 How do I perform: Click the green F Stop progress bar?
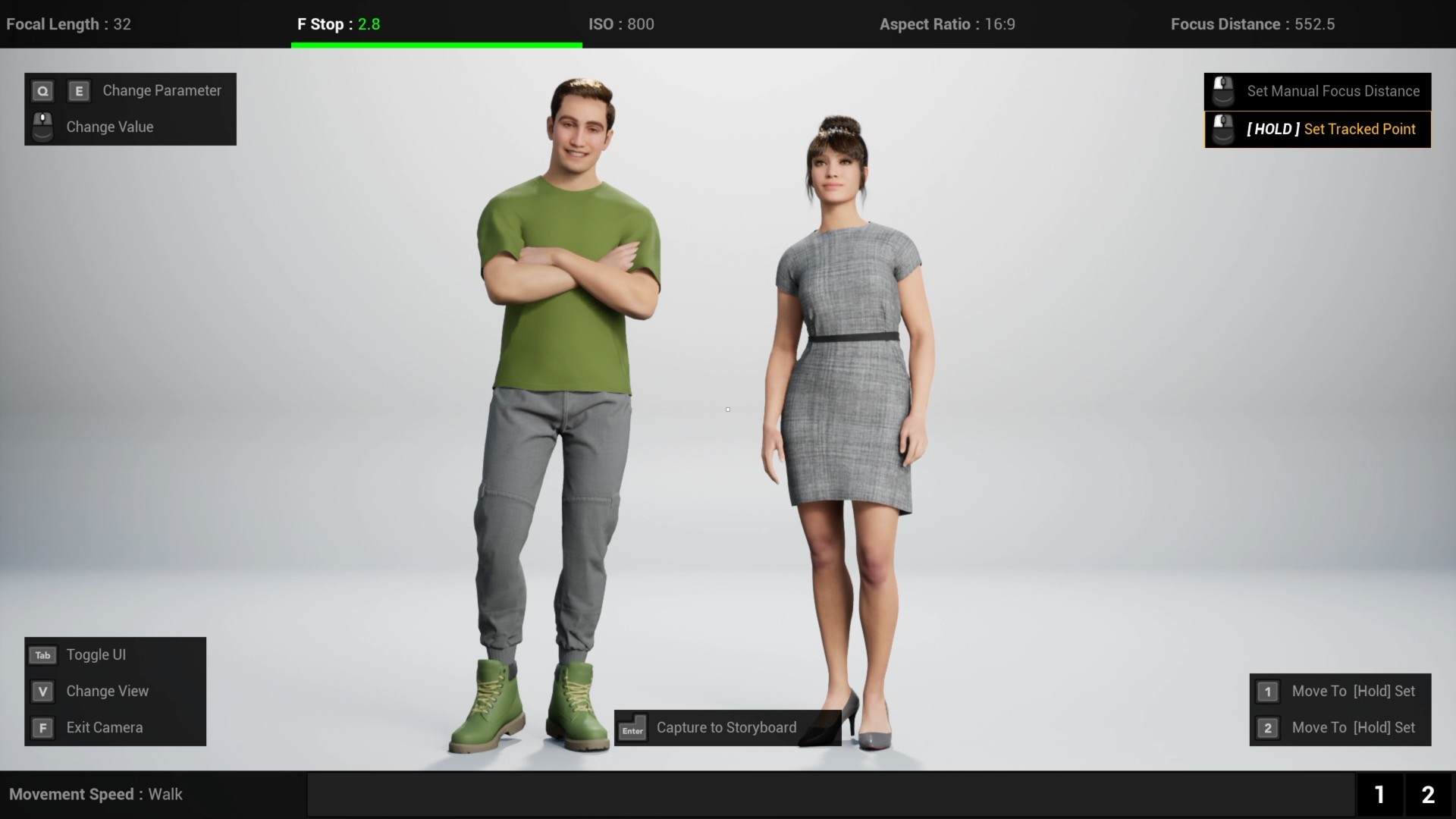click(x=436, y=45)
